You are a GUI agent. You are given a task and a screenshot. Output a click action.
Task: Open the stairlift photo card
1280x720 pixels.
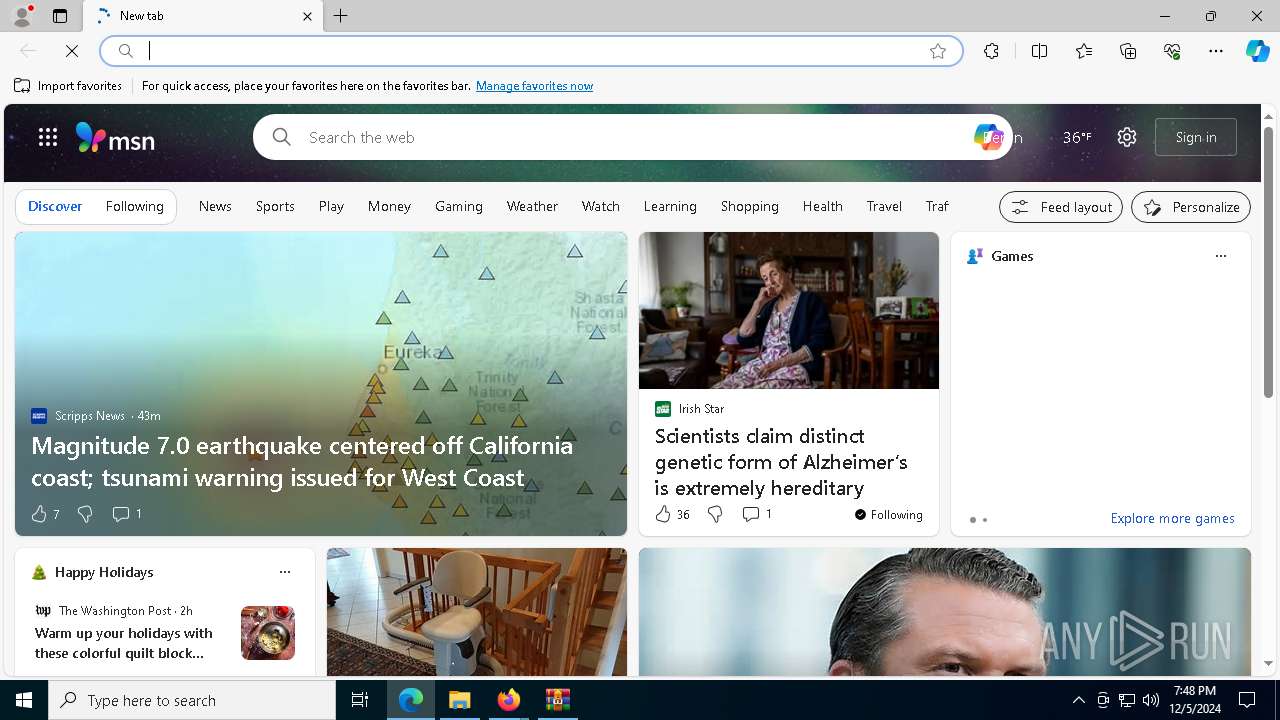[x=477, y=612]
